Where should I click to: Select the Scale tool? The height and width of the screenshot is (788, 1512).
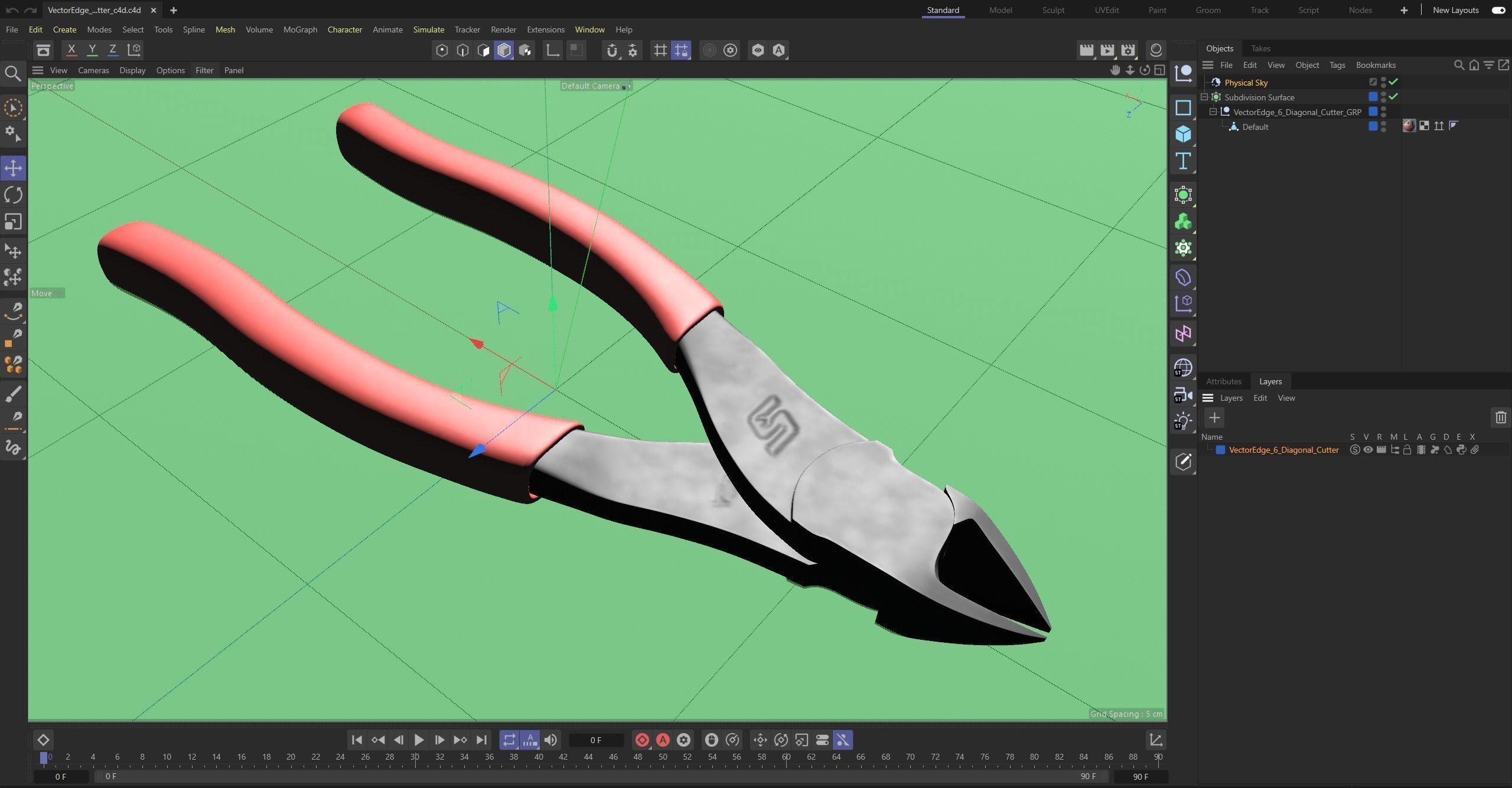pyautogui.click(x=13, y=222)
